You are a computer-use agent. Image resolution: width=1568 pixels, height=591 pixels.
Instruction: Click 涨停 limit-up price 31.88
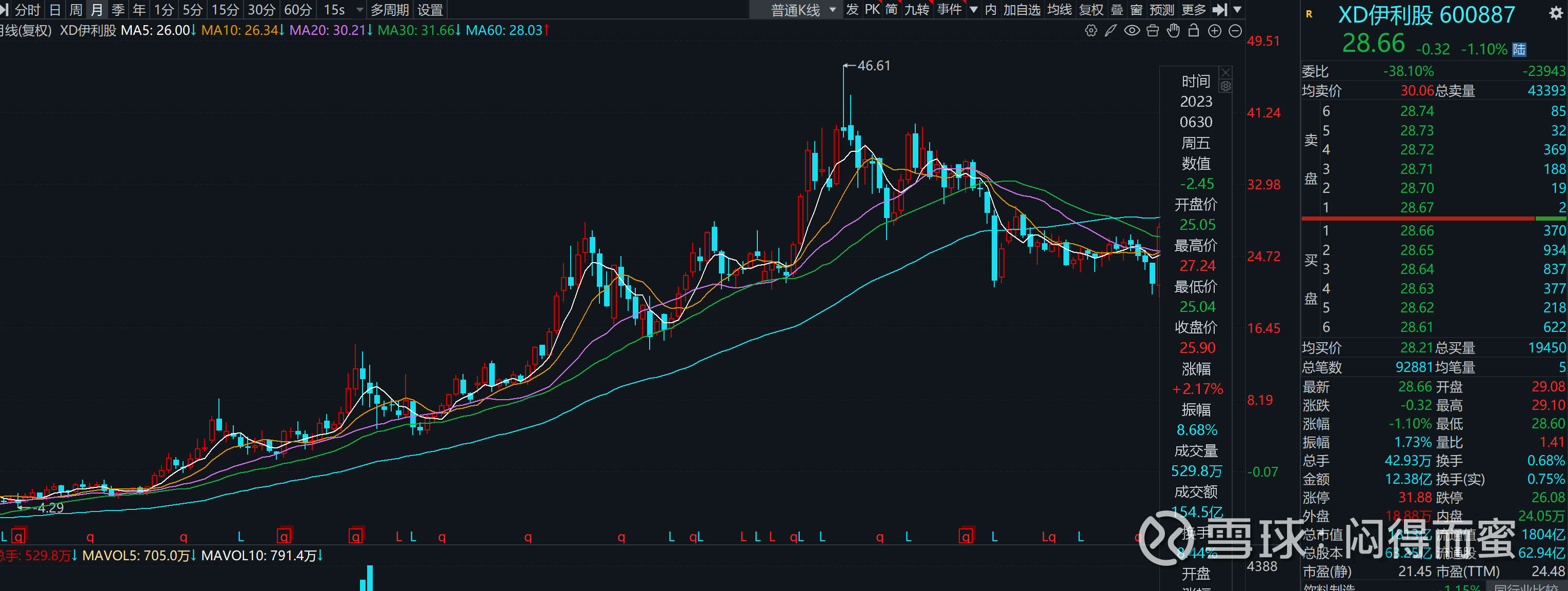point(1415,498)
